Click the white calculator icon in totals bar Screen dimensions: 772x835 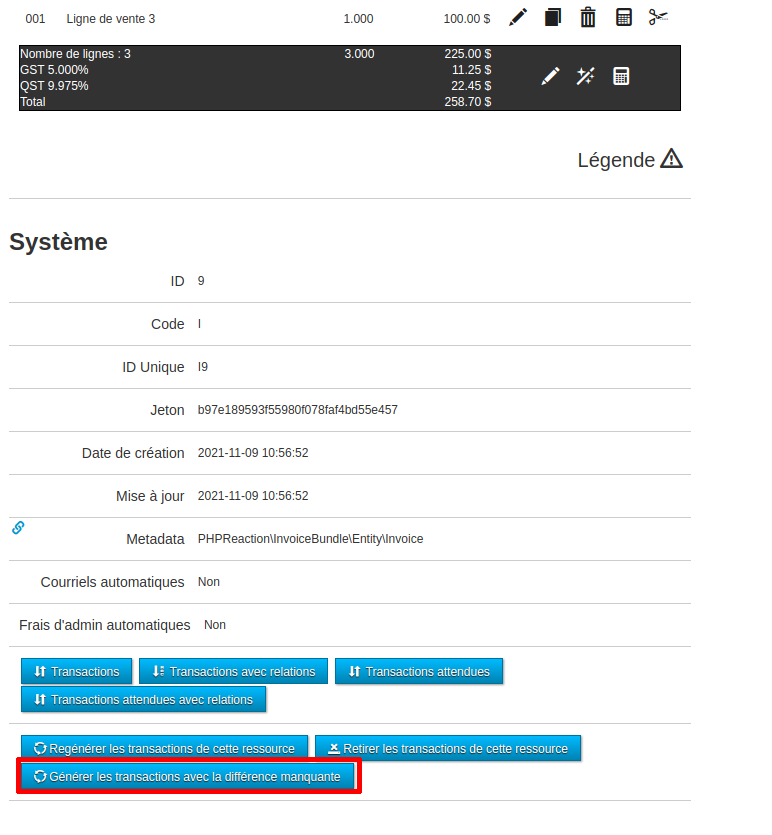point(621,77)
